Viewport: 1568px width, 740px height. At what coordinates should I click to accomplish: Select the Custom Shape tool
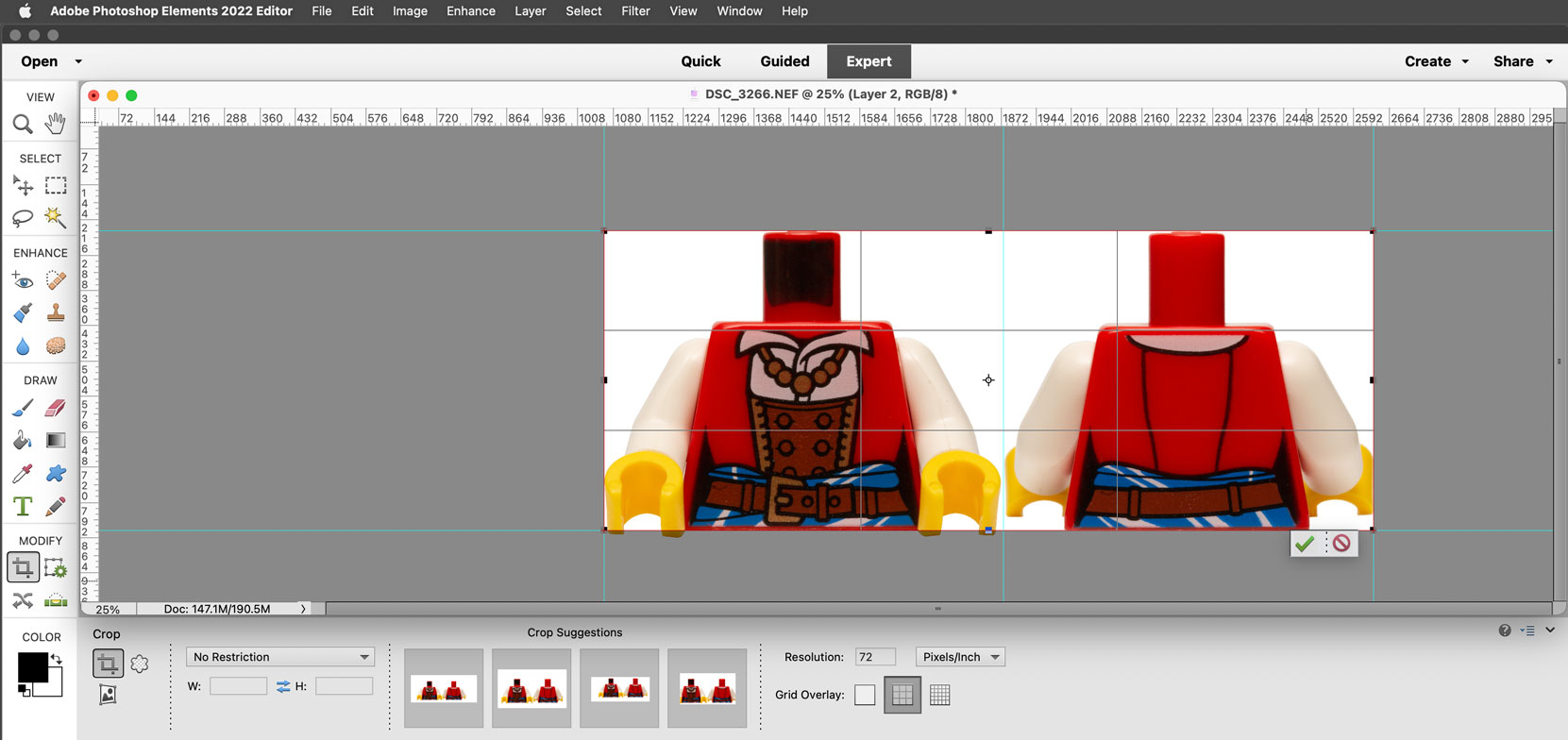point(56,473)
